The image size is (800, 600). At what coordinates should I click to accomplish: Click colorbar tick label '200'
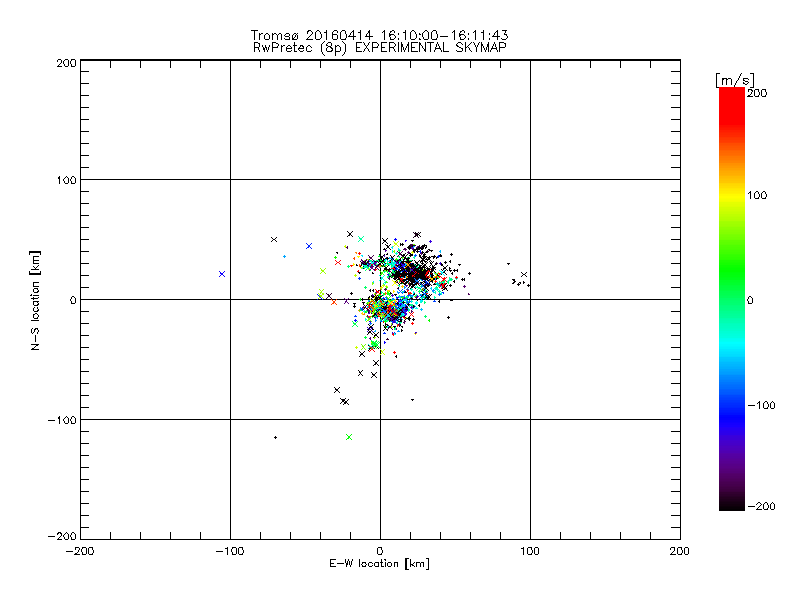point(757,93)
